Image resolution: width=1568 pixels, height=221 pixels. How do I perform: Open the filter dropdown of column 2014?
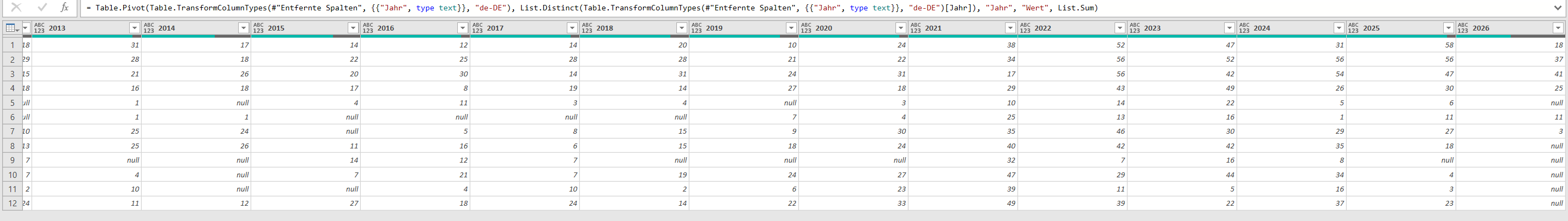click(x=244, y=28)
